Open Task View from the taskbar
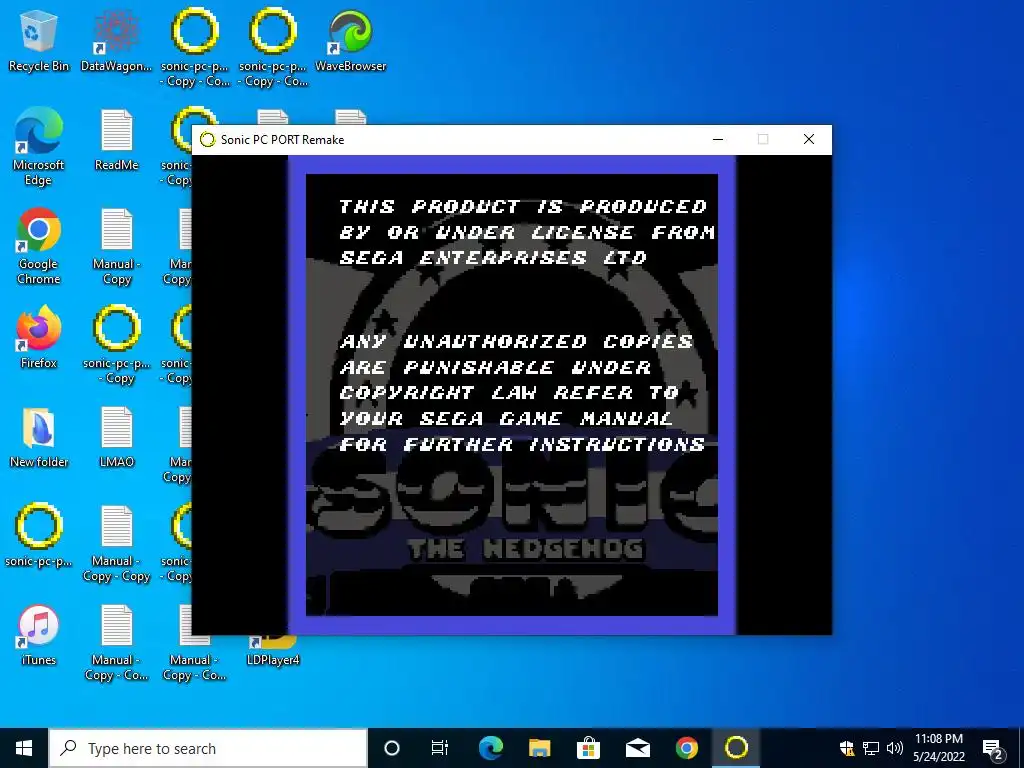This screenshot has height=768, width=1024. tap(440, 748)
